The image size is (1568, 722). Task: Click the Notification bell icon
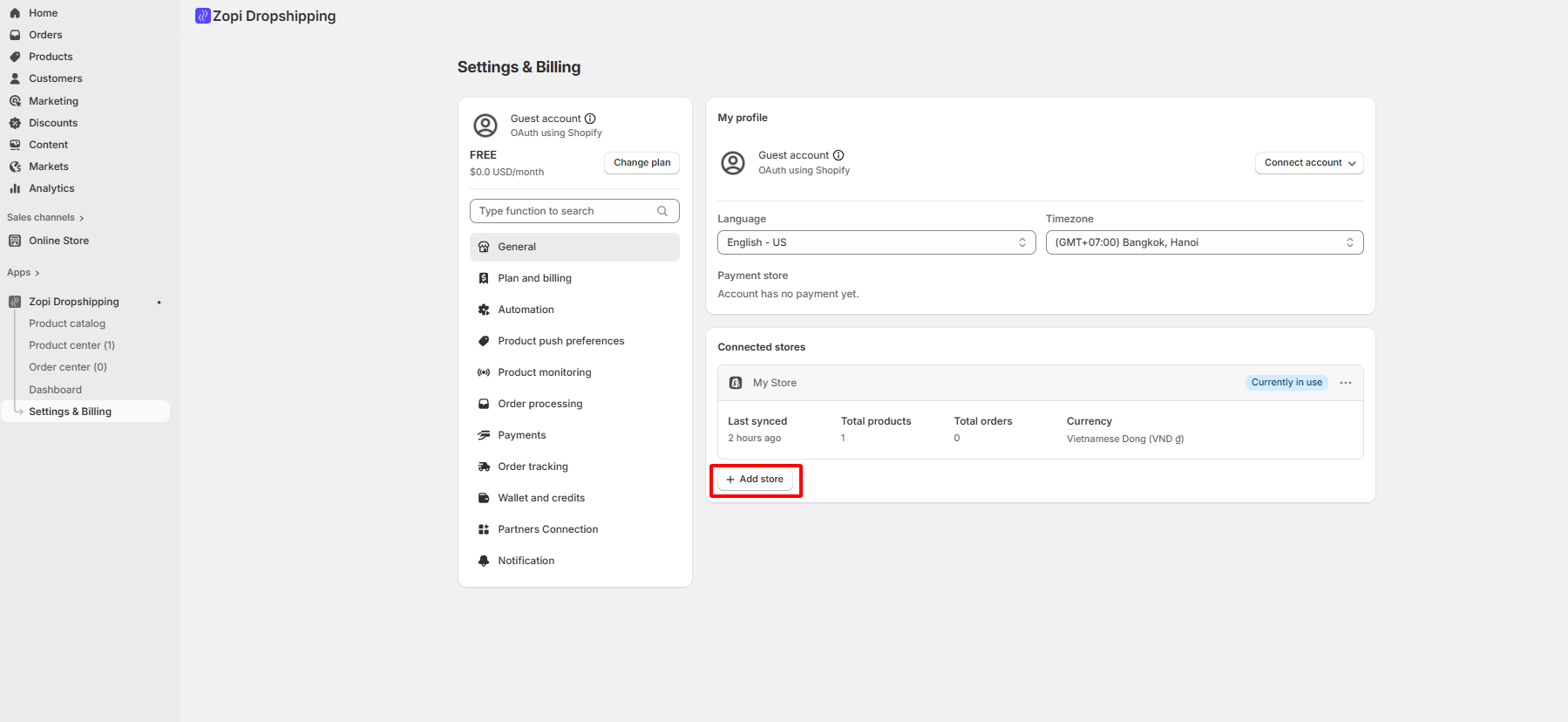click(x=484, y=561)
